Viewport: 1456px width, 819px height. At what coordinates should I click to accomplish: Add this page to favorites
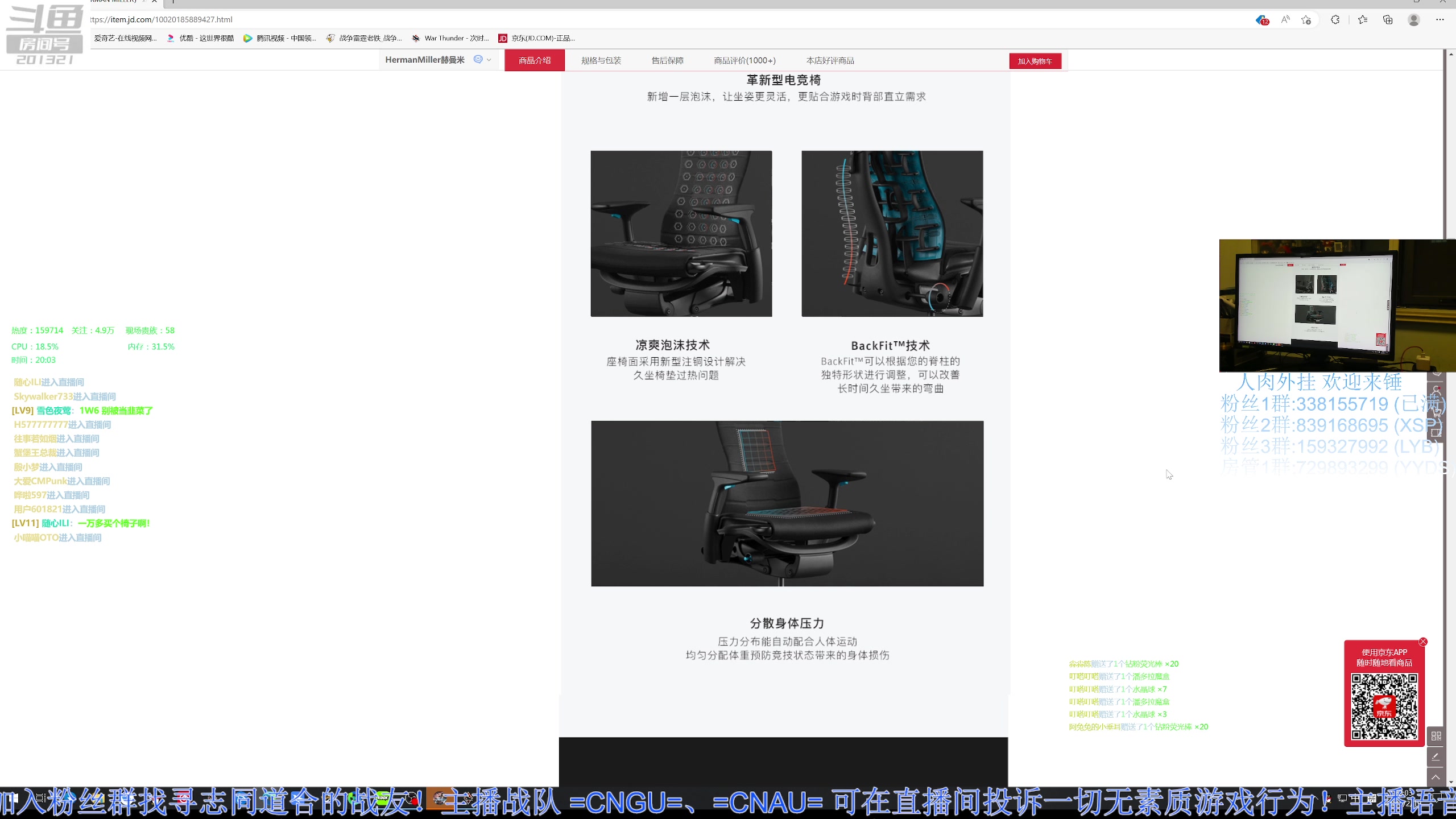1306,19
